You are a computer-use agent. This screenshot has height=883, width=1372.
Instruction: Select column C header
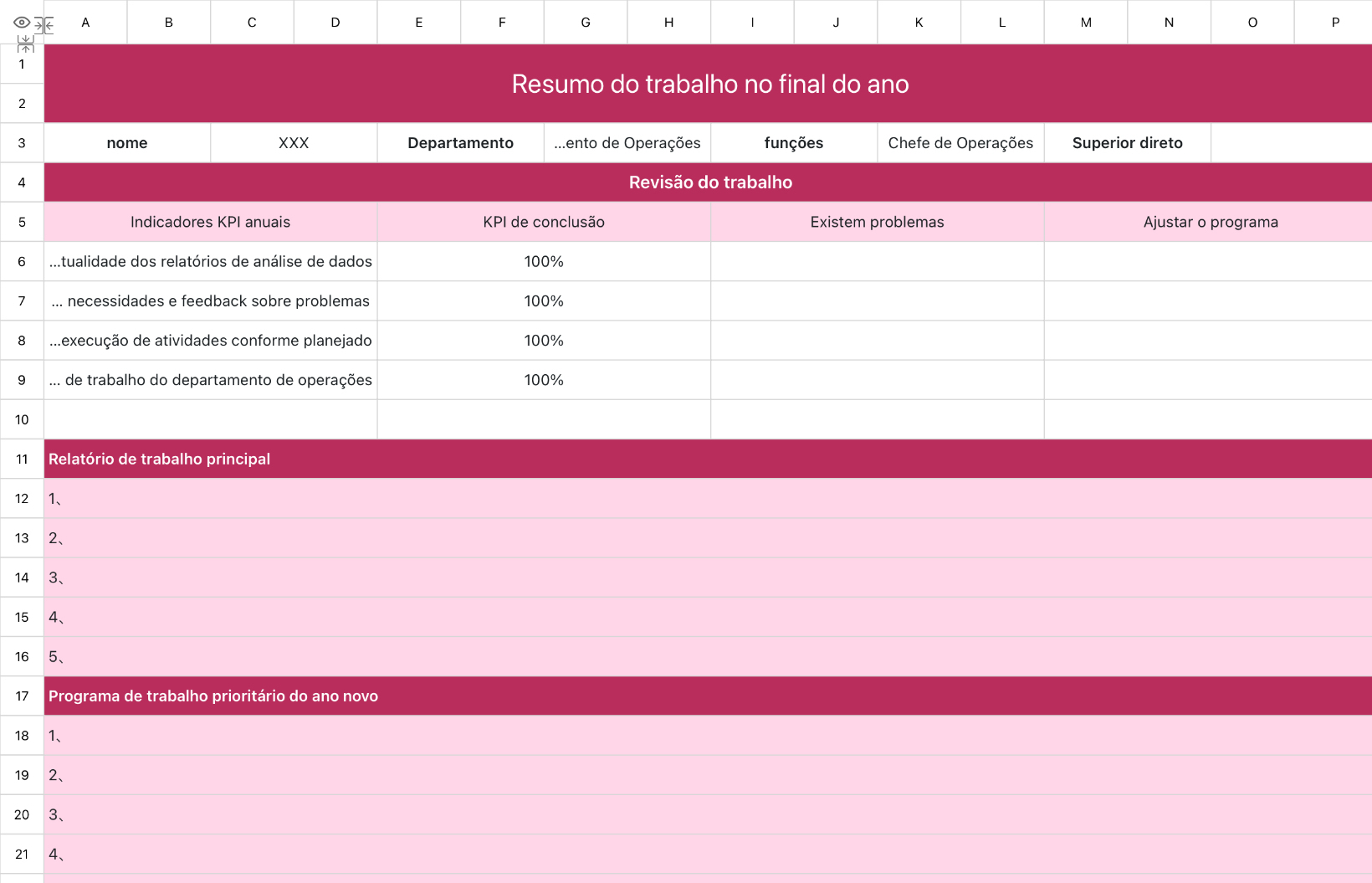coord(252,23)
